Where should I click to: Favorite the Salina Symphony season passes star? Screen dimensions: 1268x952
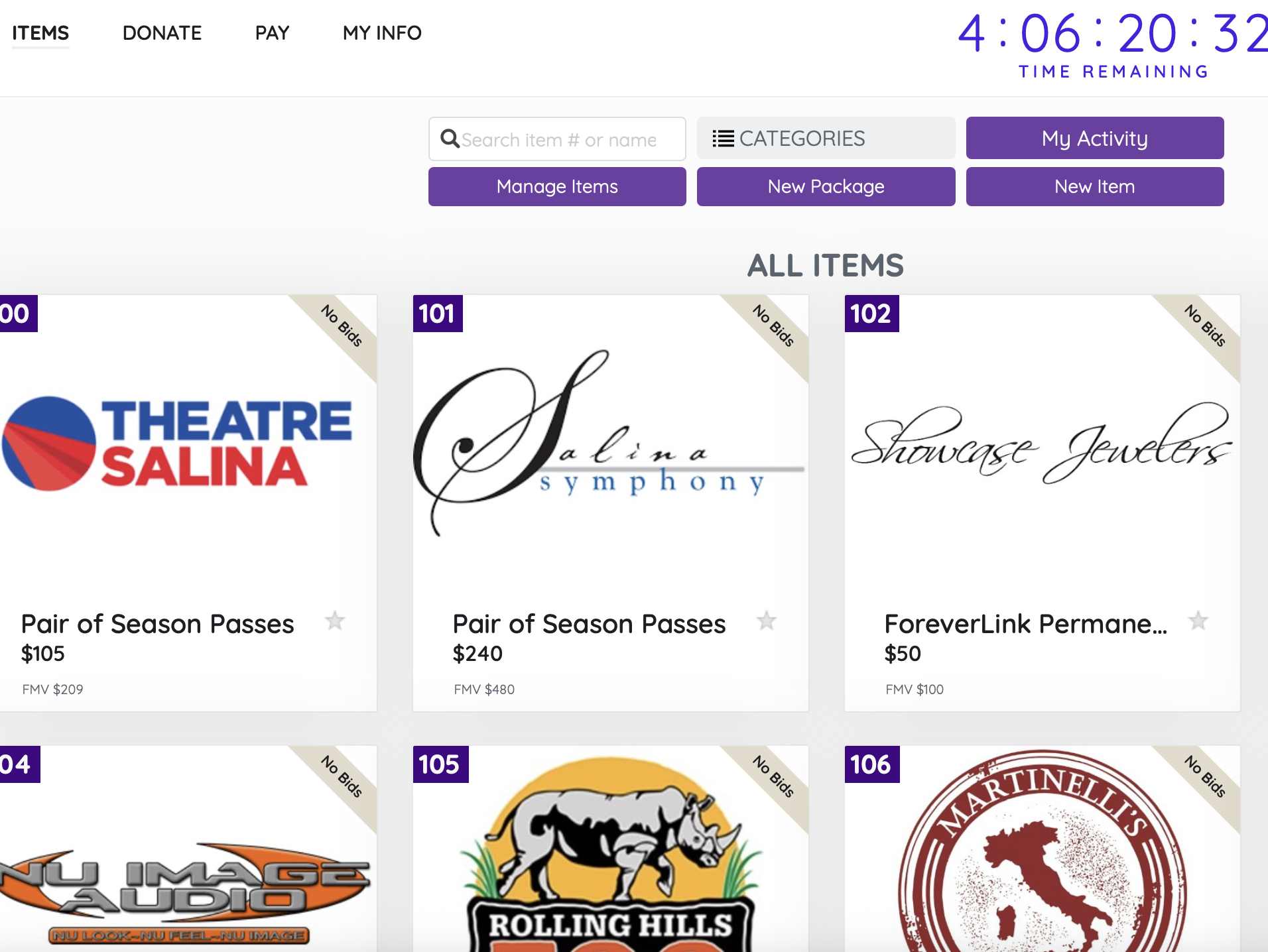767,621
